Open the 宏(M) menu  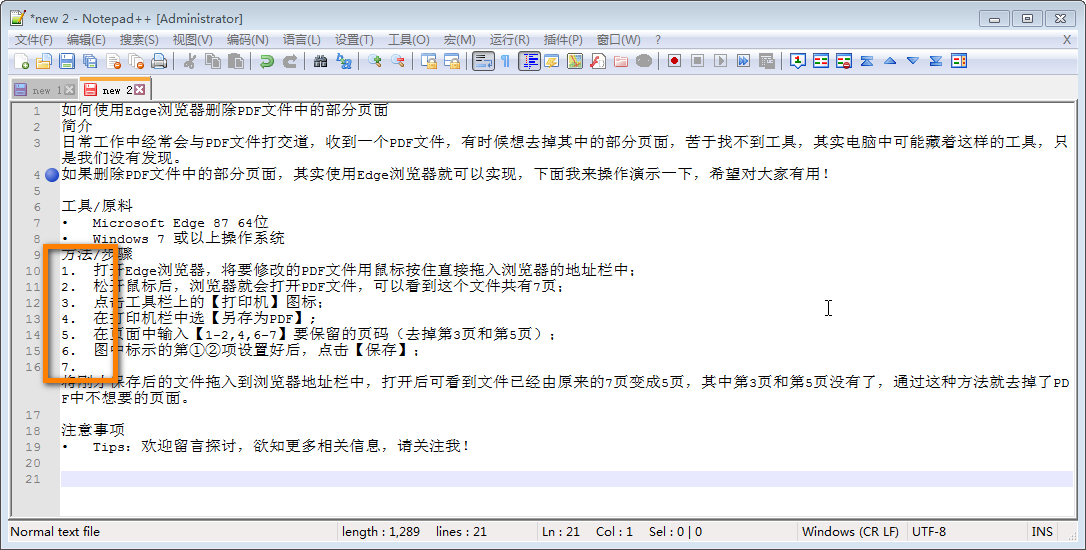click(x=459, y=39)
